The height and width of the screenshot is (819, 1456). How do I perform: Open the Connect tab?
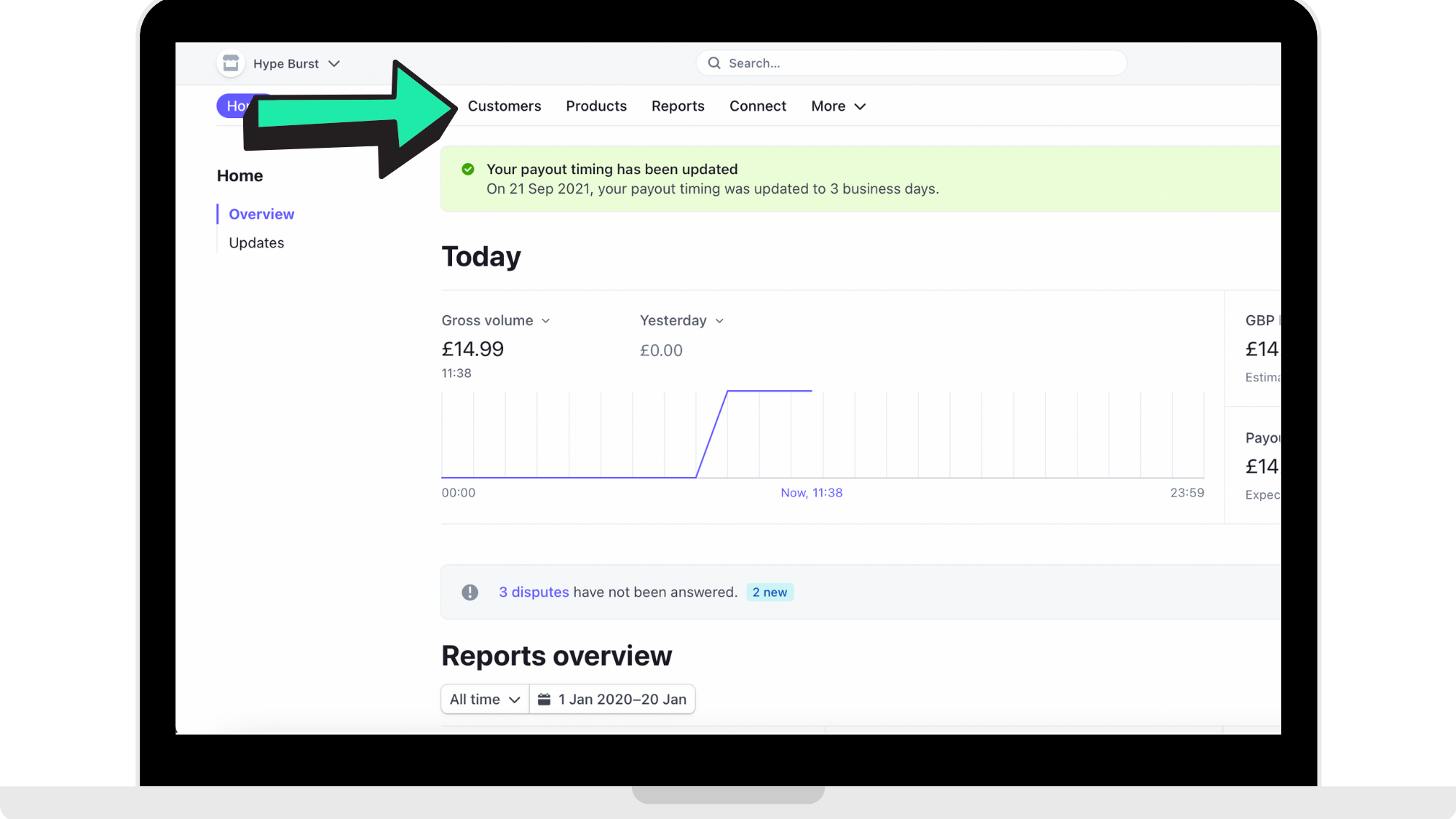click(758, 106)
